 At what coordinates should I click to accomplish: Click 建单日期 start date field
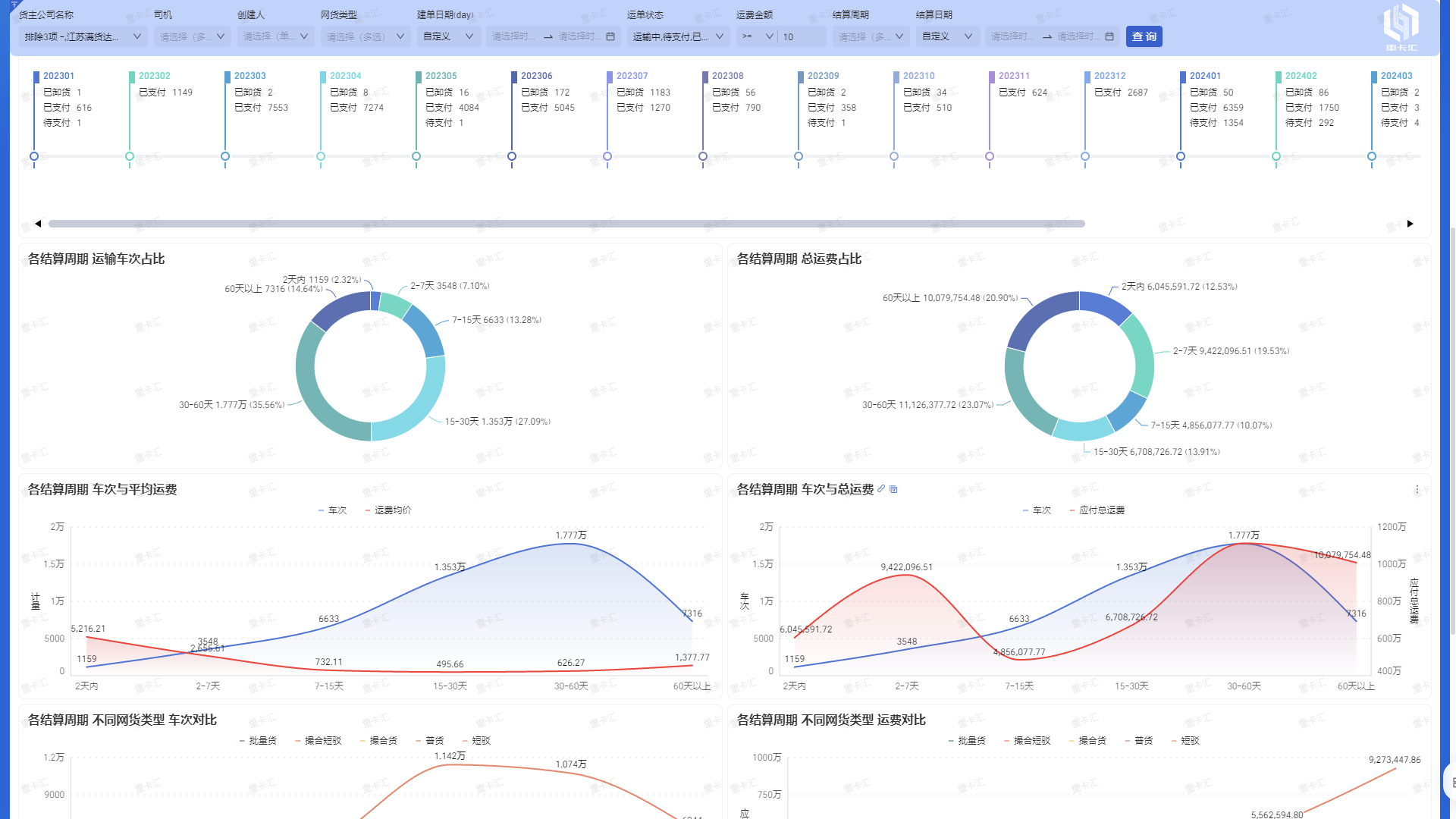[x=513, y=36]
